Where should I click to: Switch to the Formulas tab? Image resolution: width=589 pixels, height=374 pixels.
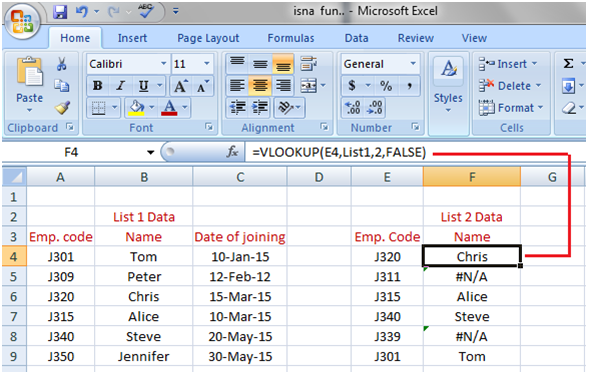coord(291,38)
